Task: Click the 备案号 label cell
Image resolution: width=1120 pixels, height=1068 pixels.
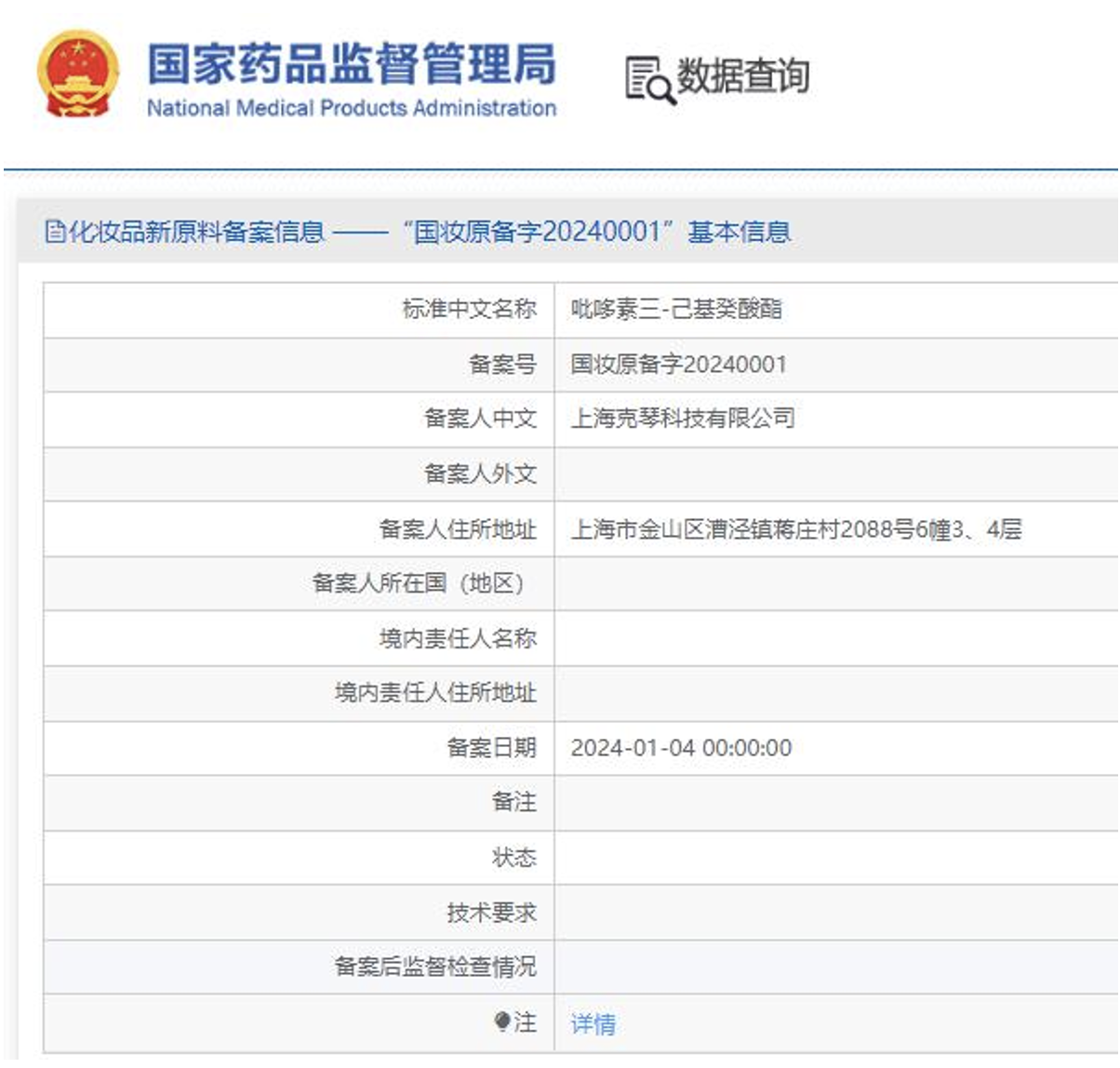Action: 299,364
